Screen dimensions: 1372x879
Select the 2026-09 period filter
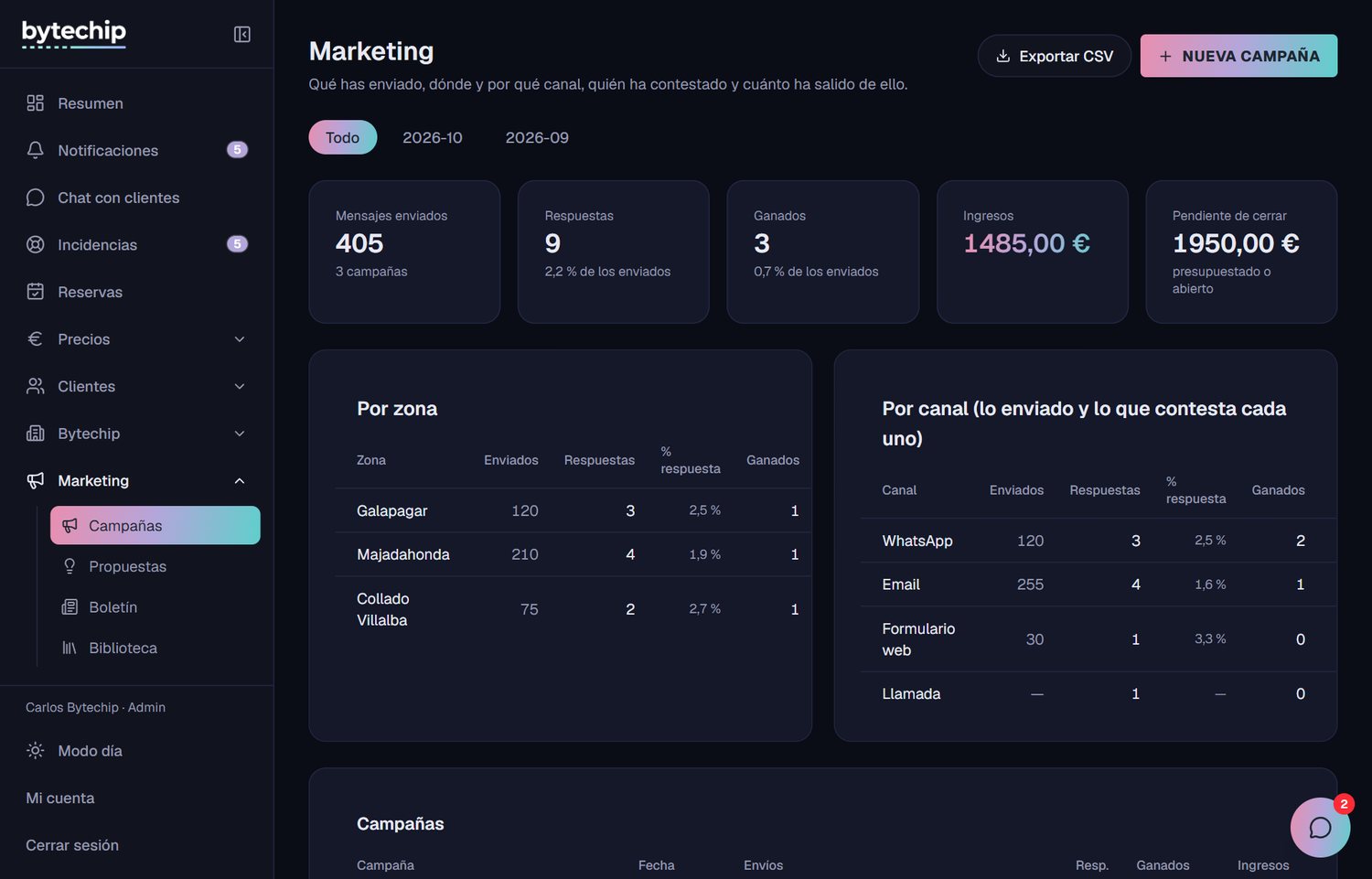537,137
